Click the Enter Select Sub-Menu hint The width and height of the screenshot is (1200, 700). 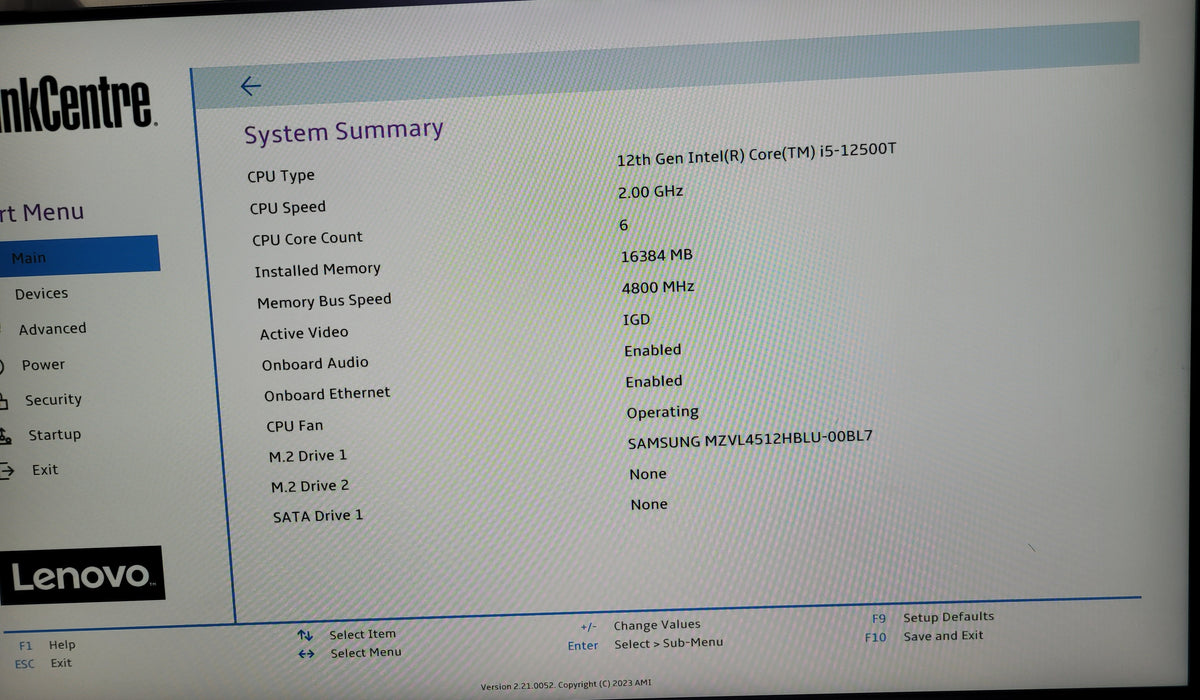point(645,644)
